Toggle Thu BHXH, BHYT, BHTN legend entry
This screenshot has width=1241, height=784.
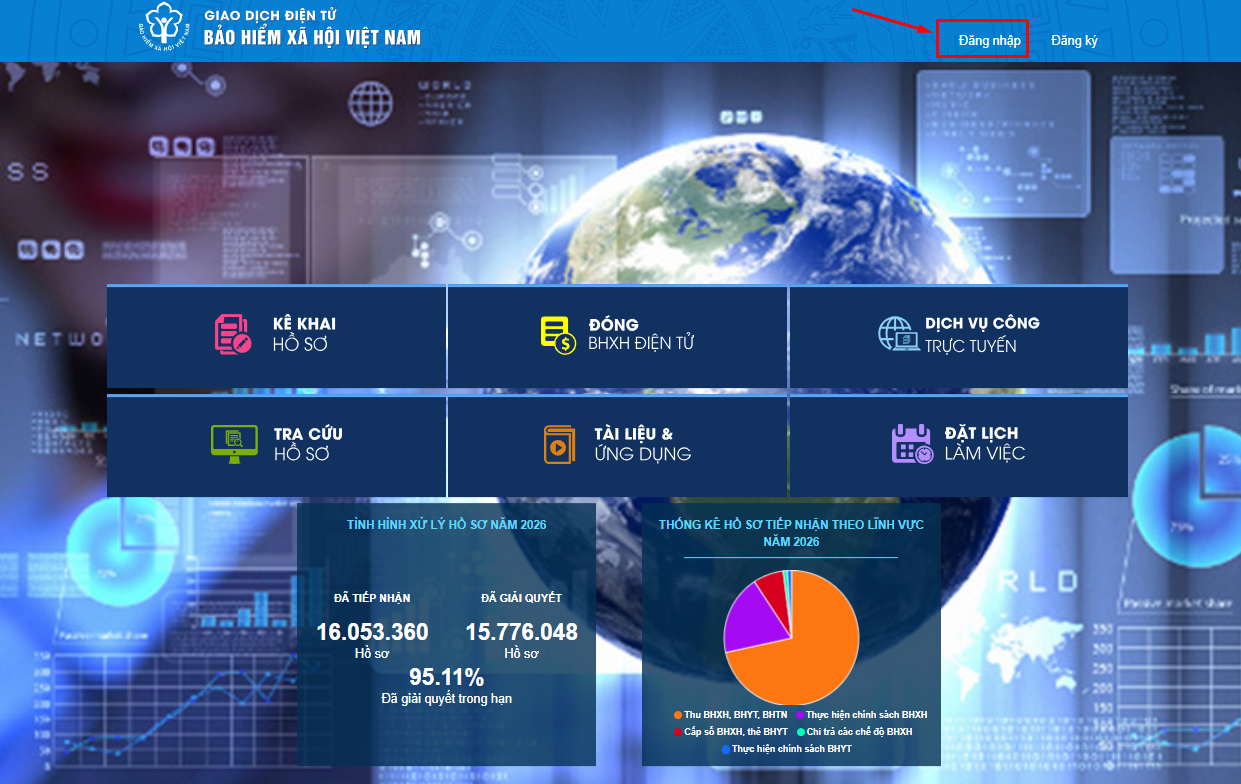tap(733, 715)
